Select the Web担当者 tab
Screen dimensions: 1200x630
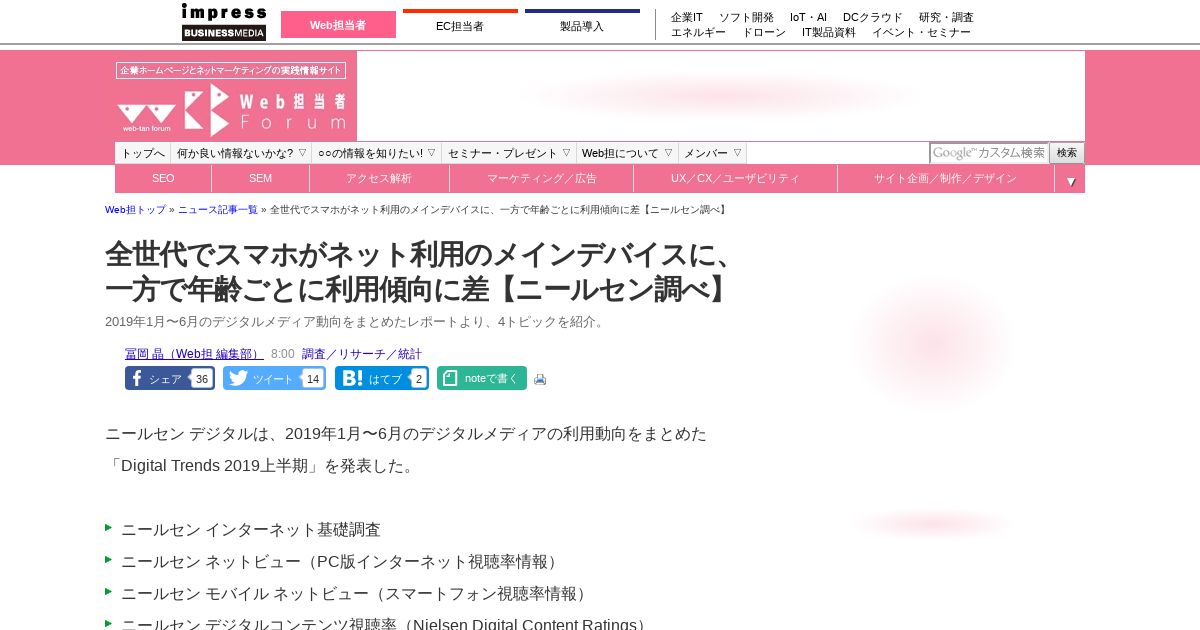point(338,25)
